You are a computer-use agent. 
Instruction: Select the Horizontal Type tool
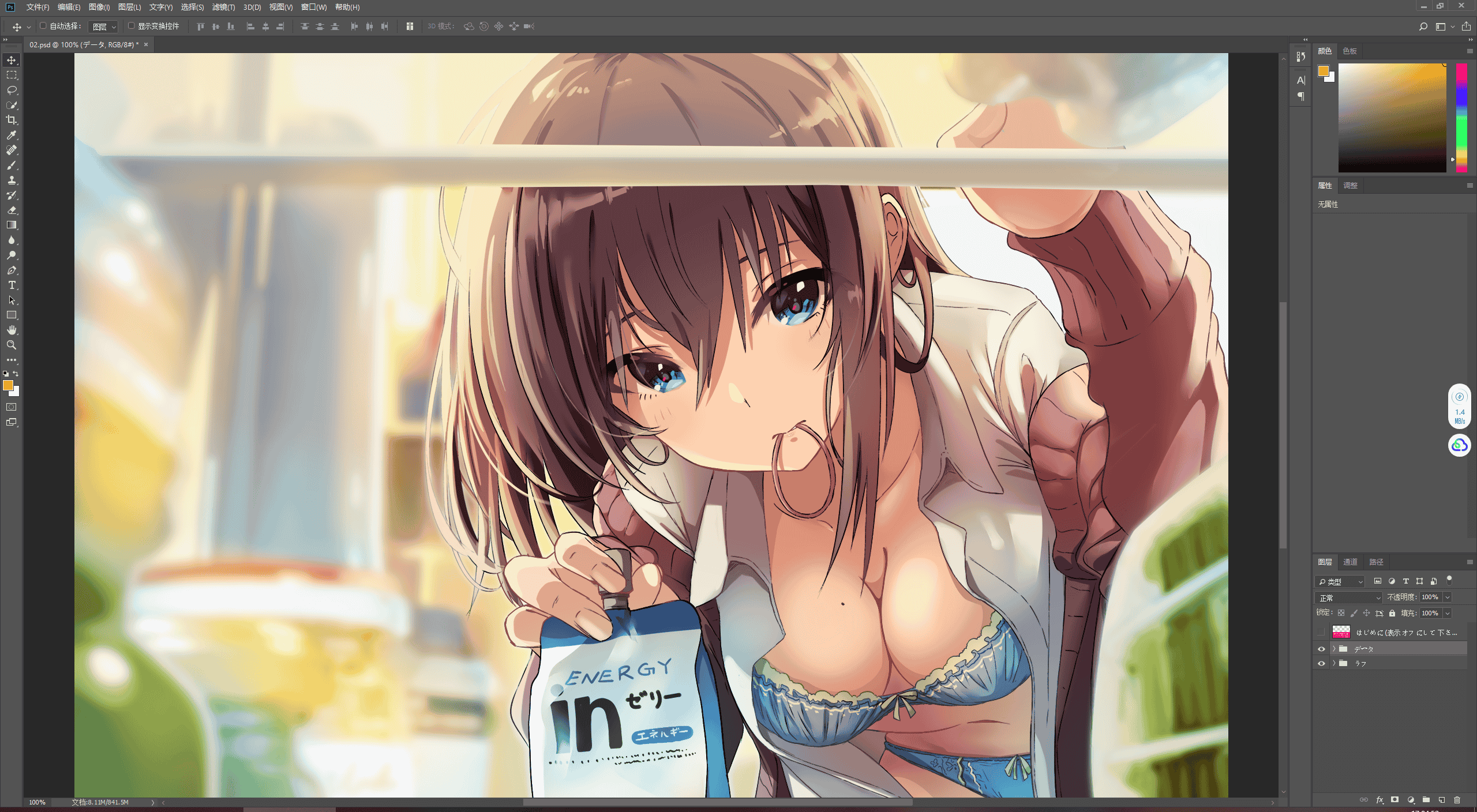[12, 285]
